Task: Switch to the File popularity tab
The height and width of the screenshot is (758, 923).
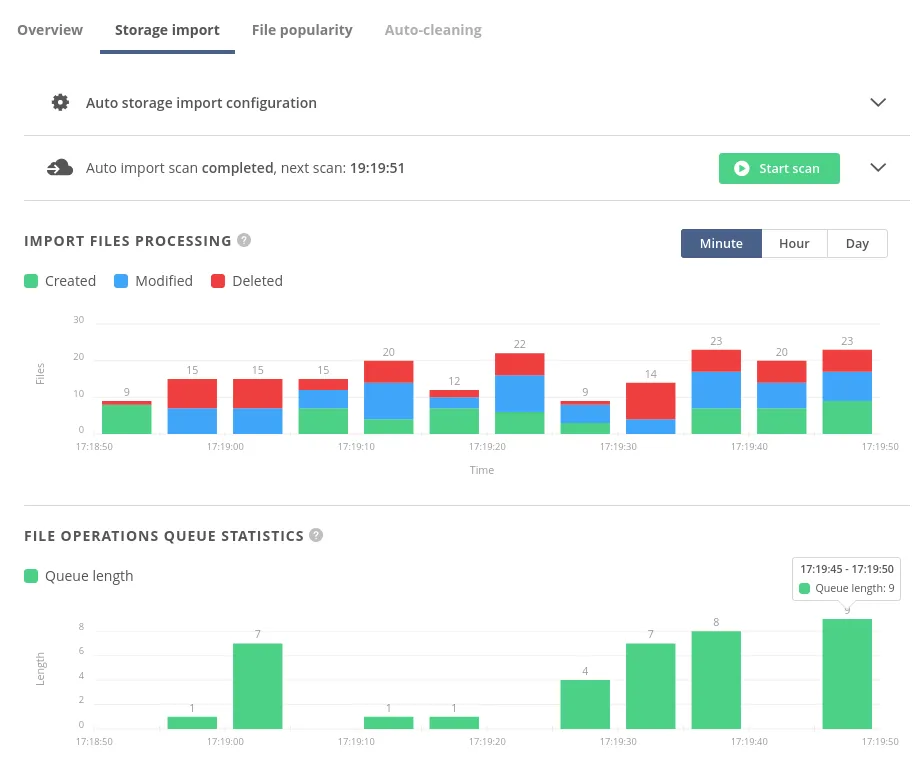Action: click(302, 30)
